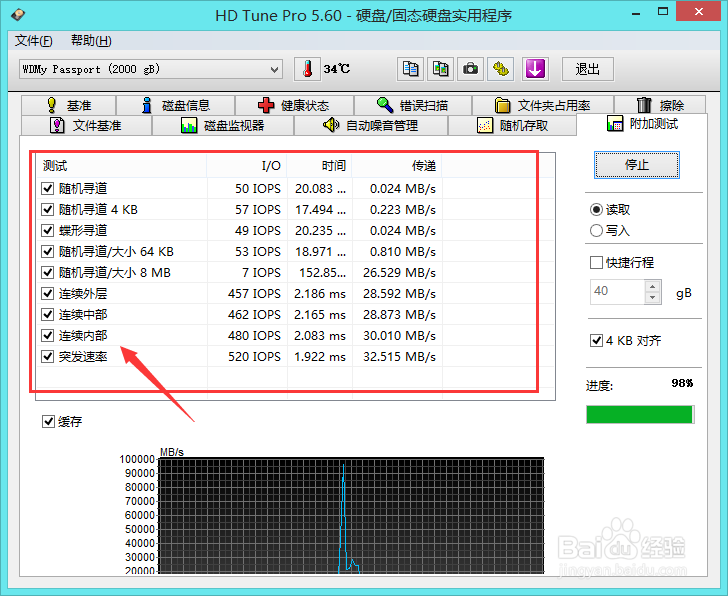Open the options gear icon
Screen dimensions: 728x596
[x=500, y=69]
